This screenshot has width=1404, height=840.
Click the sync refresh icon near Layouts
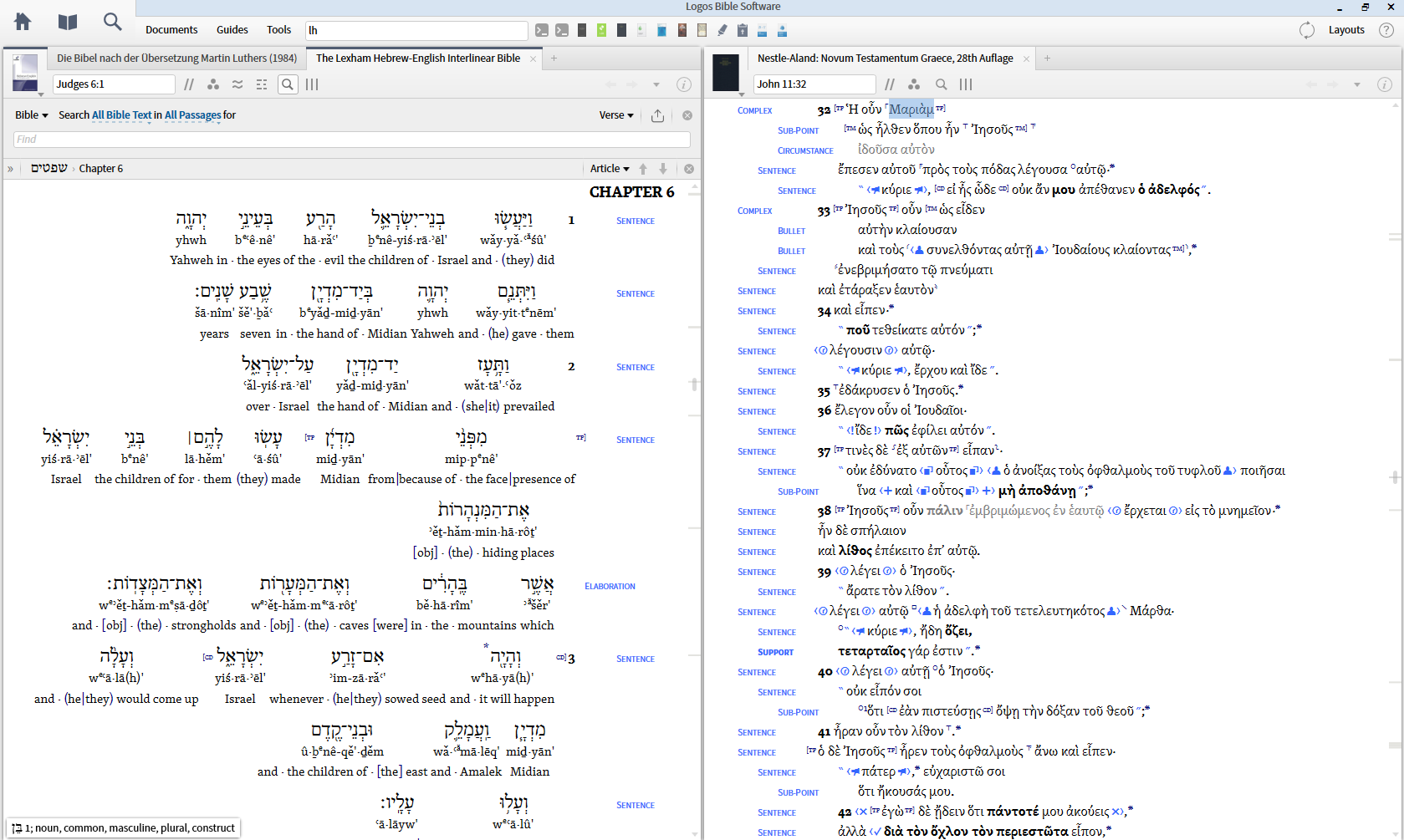coord(1307,30)
